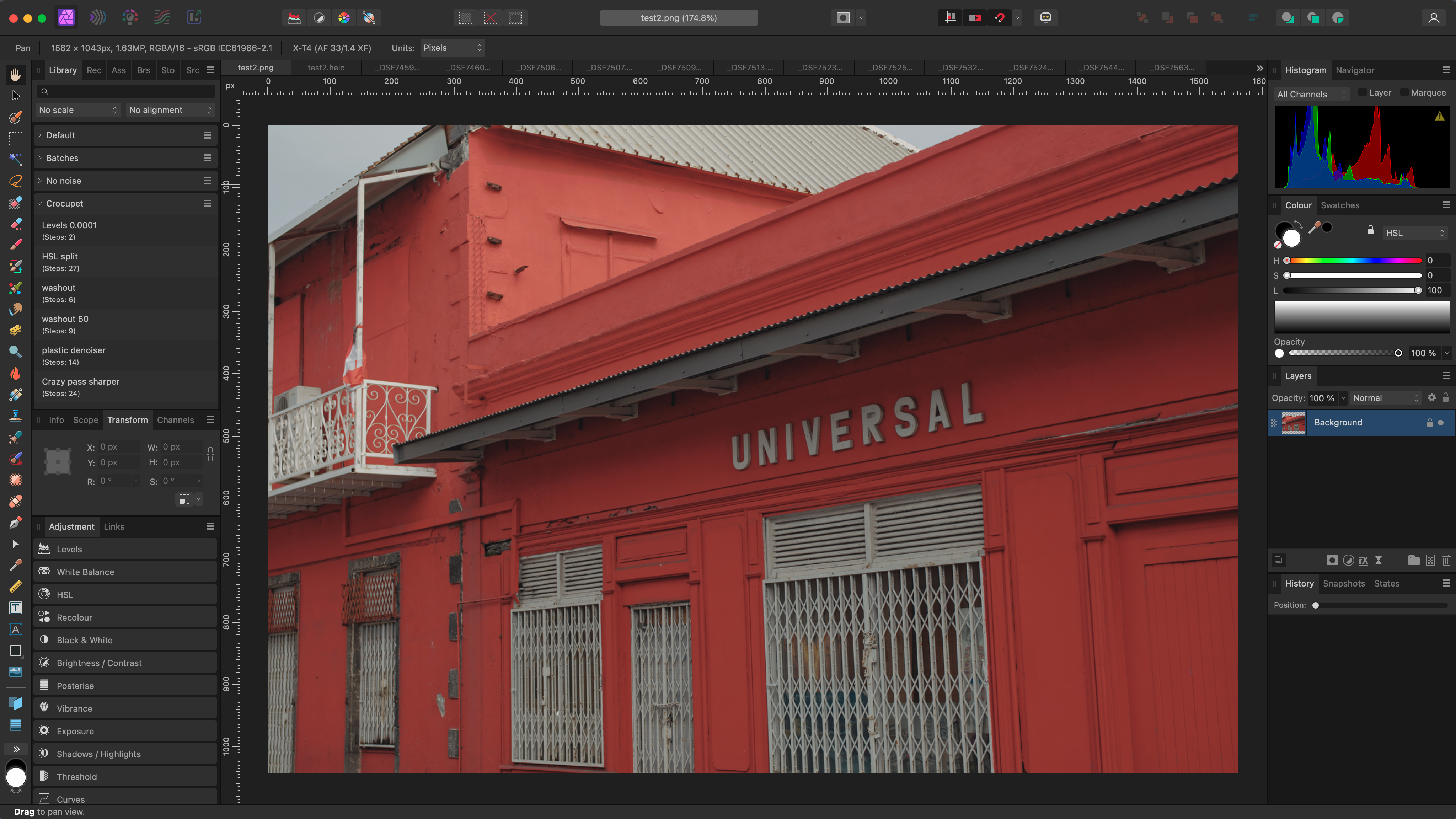Open the Units Pixels dropdown
1456x819 pixels.
[x=452, y=48]
